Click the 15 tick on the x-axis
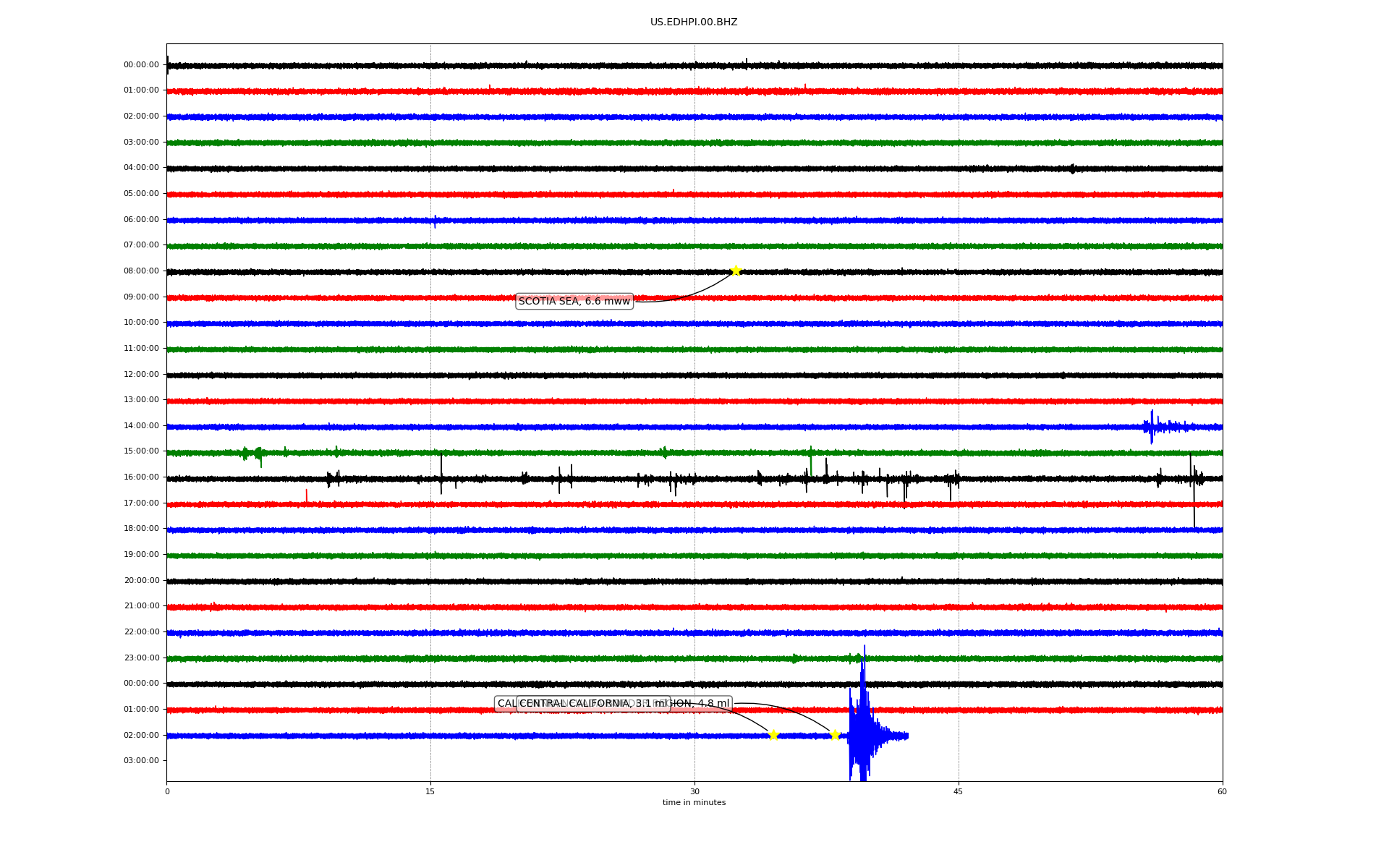This screenshot has height=868, width=1389. coord(430,791)
